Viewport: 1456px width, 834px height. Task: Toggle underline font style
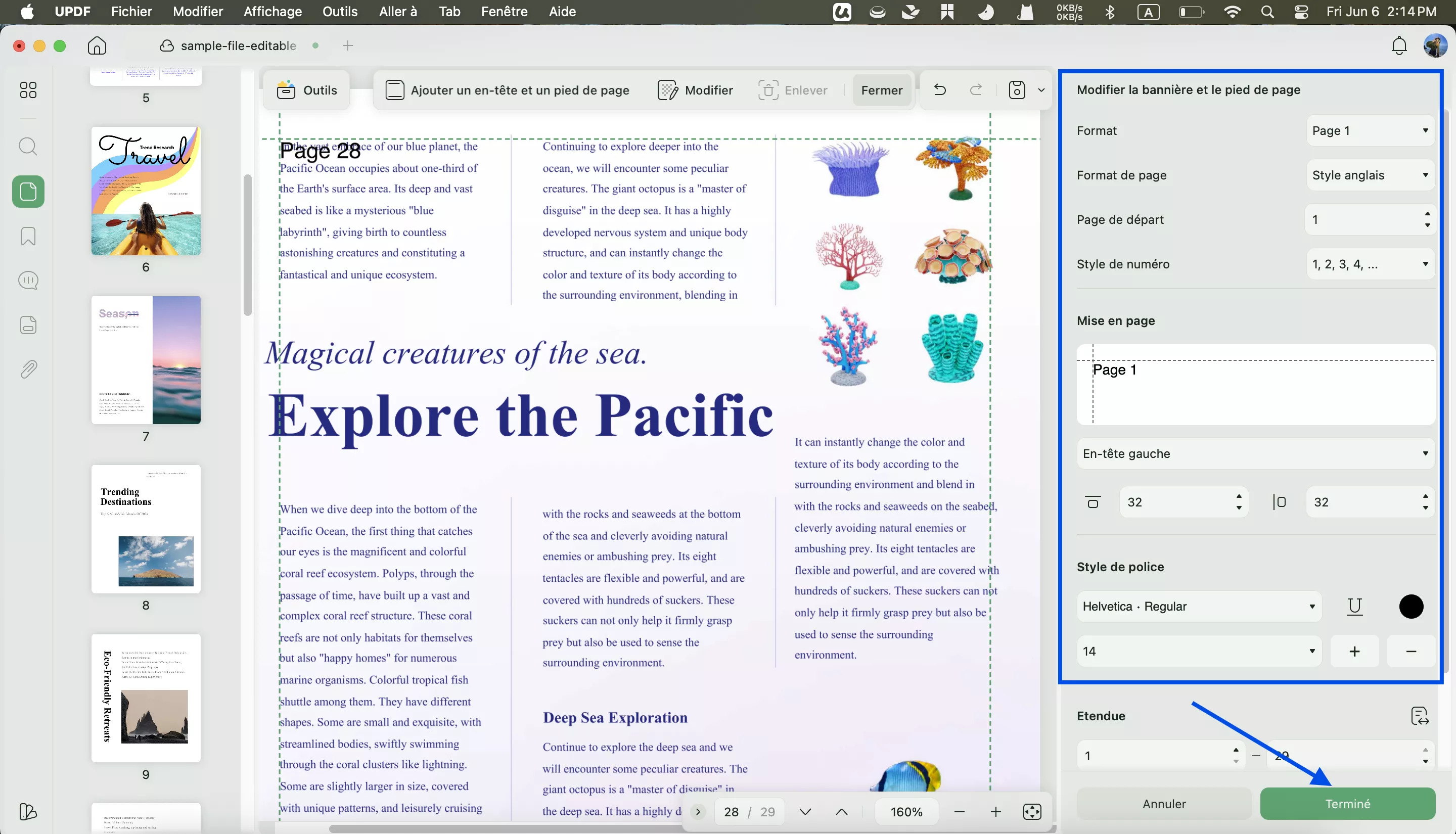point(1354,607)
